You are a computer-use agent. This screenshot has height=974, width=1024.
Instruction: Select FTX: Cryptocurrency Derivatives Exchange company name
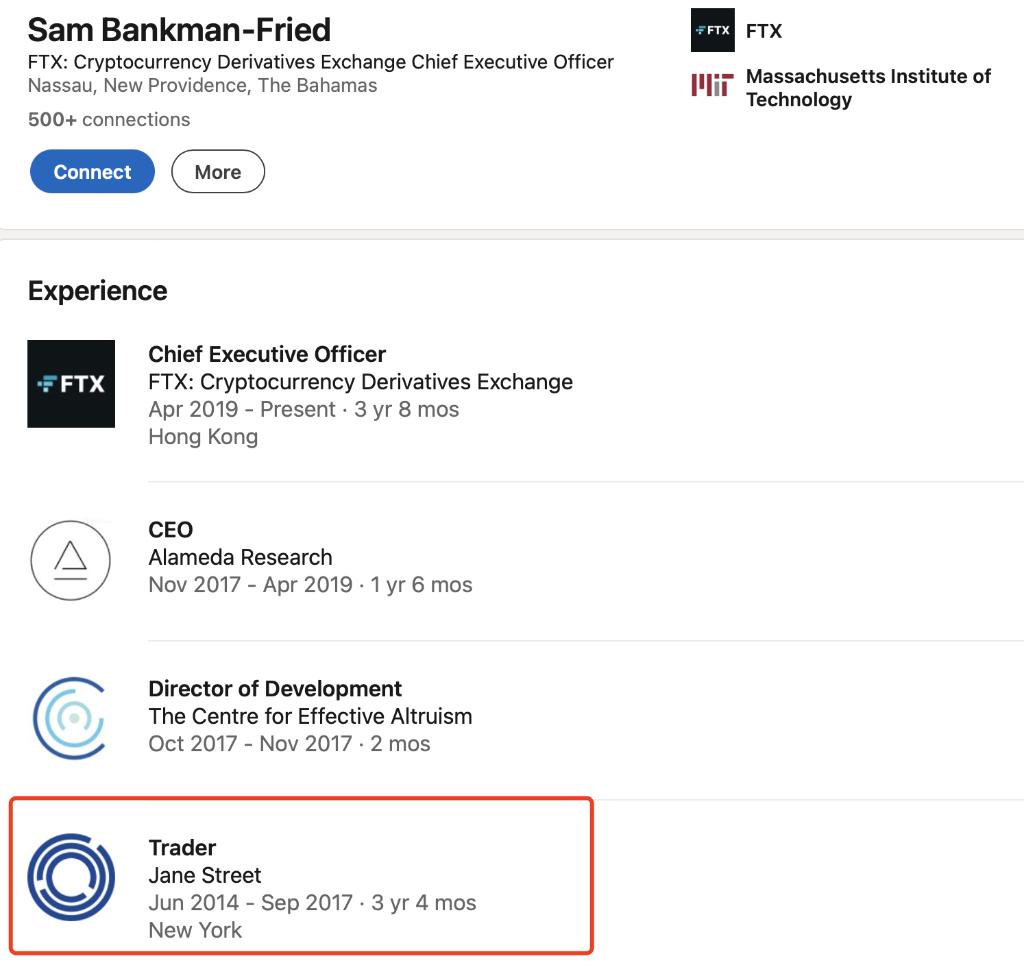pyautogui.click(x=360, y=381)
